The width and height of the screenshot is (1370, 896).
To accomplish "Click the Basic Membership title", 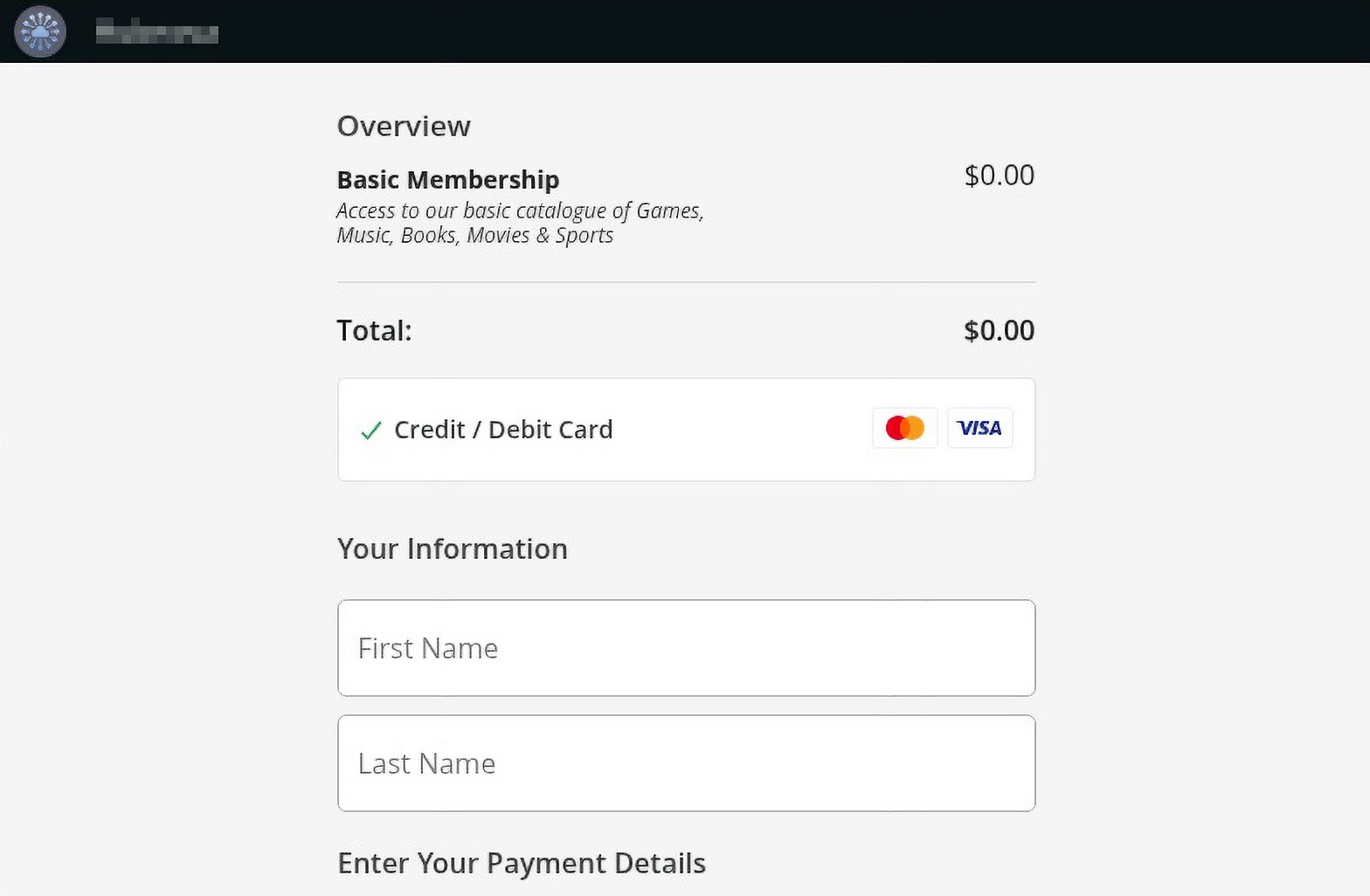I will click(447, 180).
